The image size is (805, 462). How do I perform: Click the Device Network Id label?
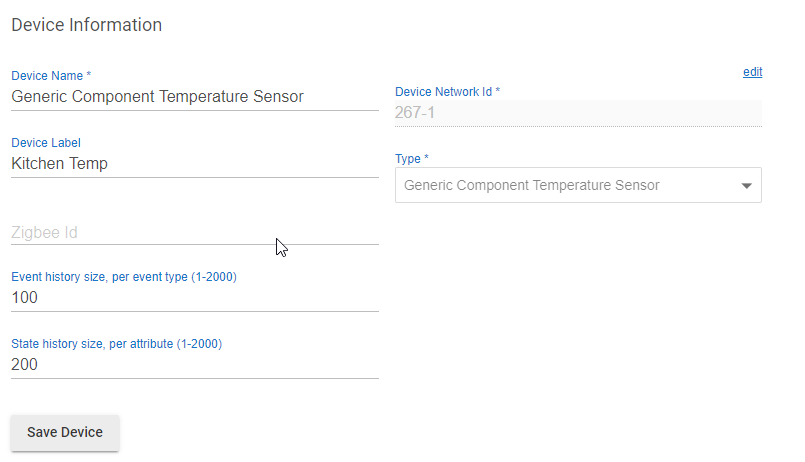point(447,92)
